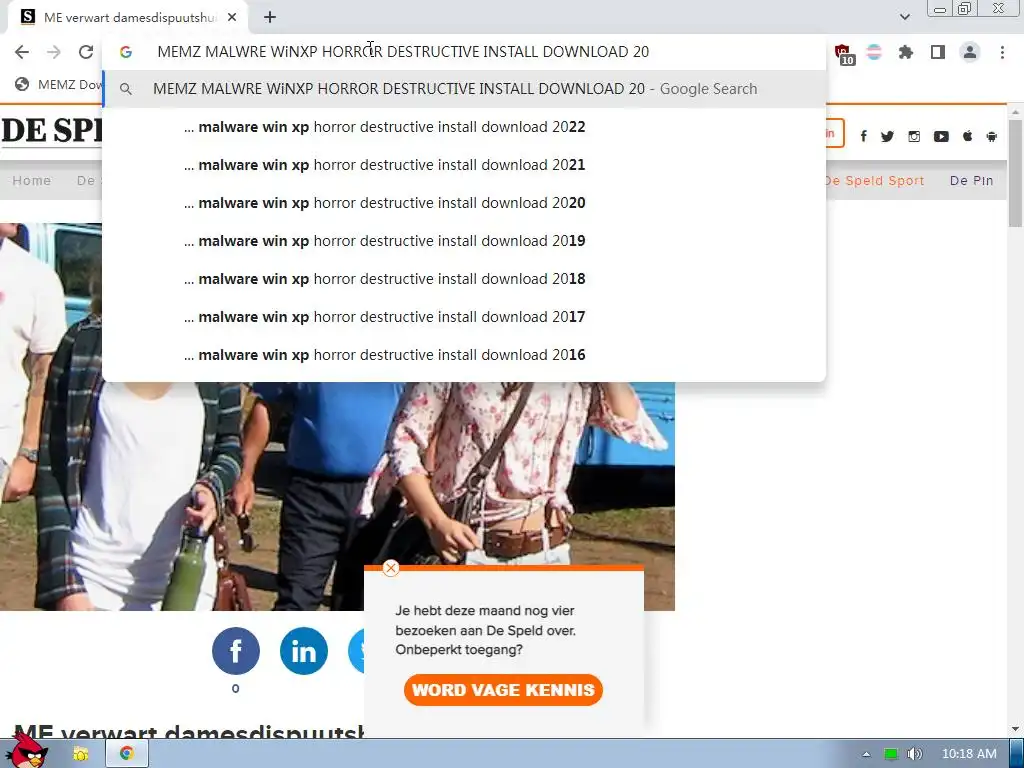Pick suggestion ending in download 2017

pos(464,317)
